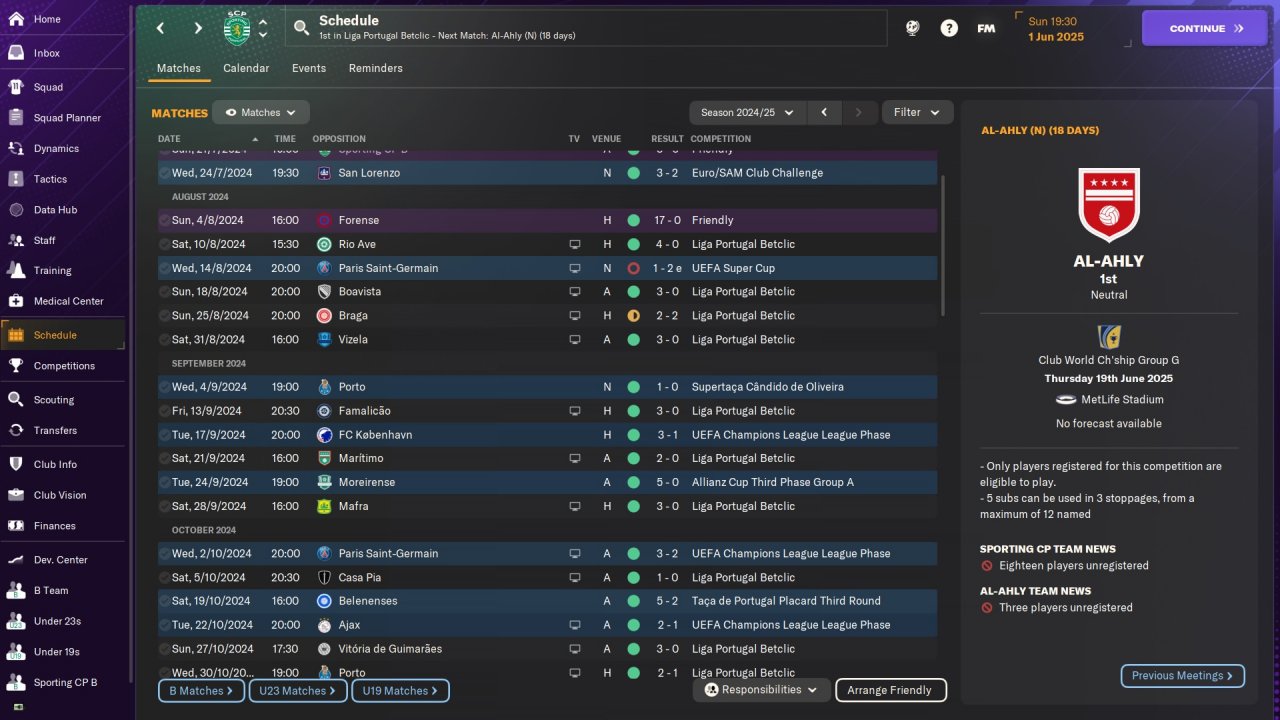
Task: Click the Competitions trophy icon
Action: tap(16, 365)
